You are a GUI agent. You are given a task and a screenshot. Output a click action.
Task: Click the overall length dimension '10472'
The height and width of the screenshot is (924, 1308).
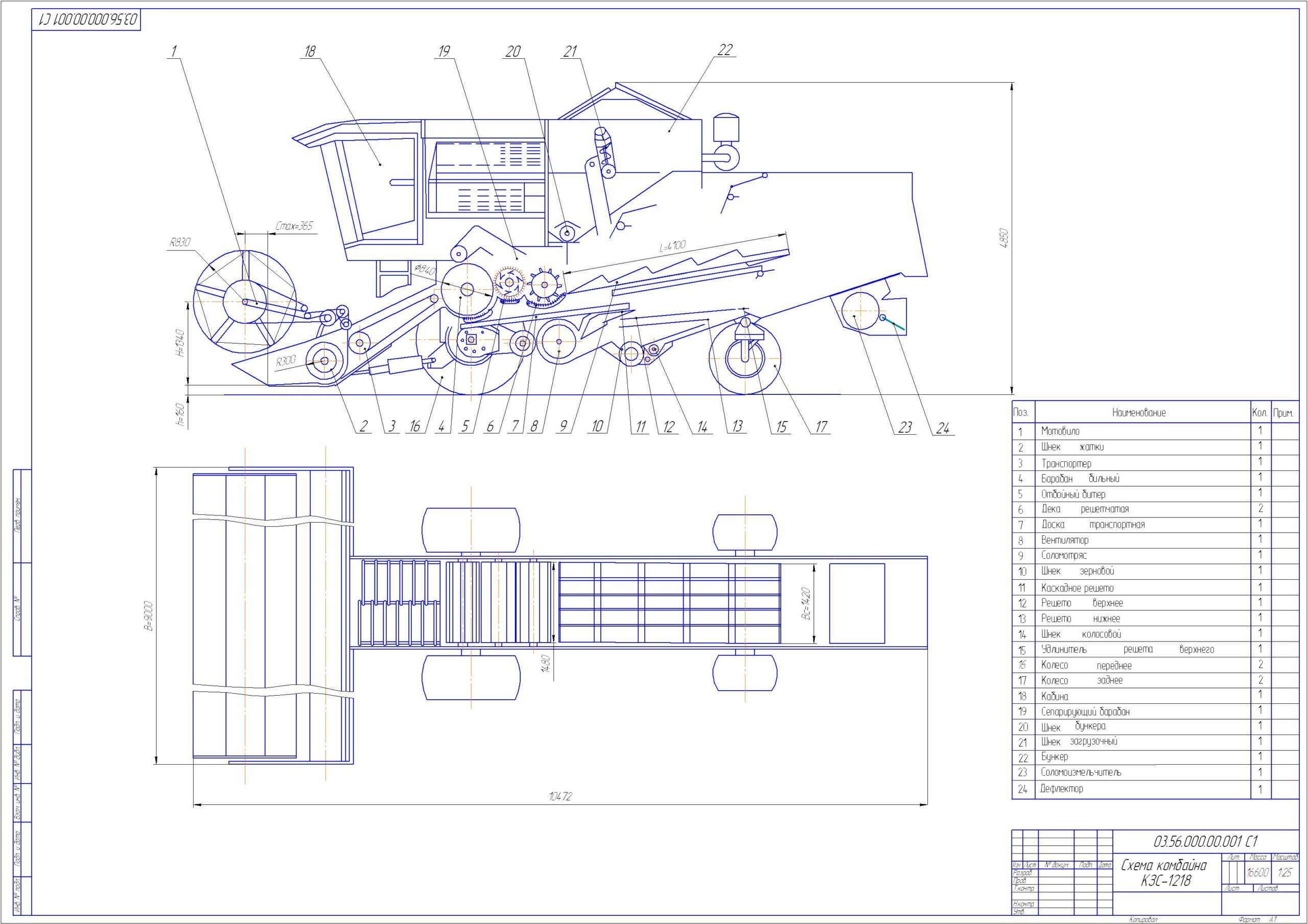point(560,796)
